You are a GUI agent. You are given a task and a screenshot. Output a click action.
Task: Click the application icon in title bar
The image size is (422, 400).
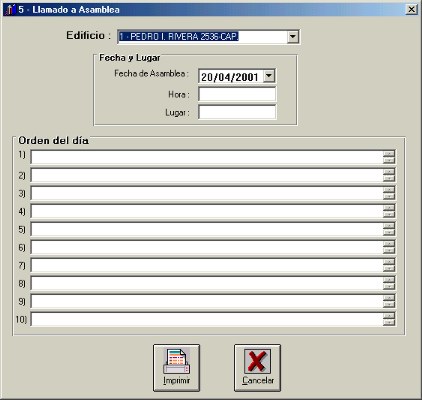coord(10,9)
